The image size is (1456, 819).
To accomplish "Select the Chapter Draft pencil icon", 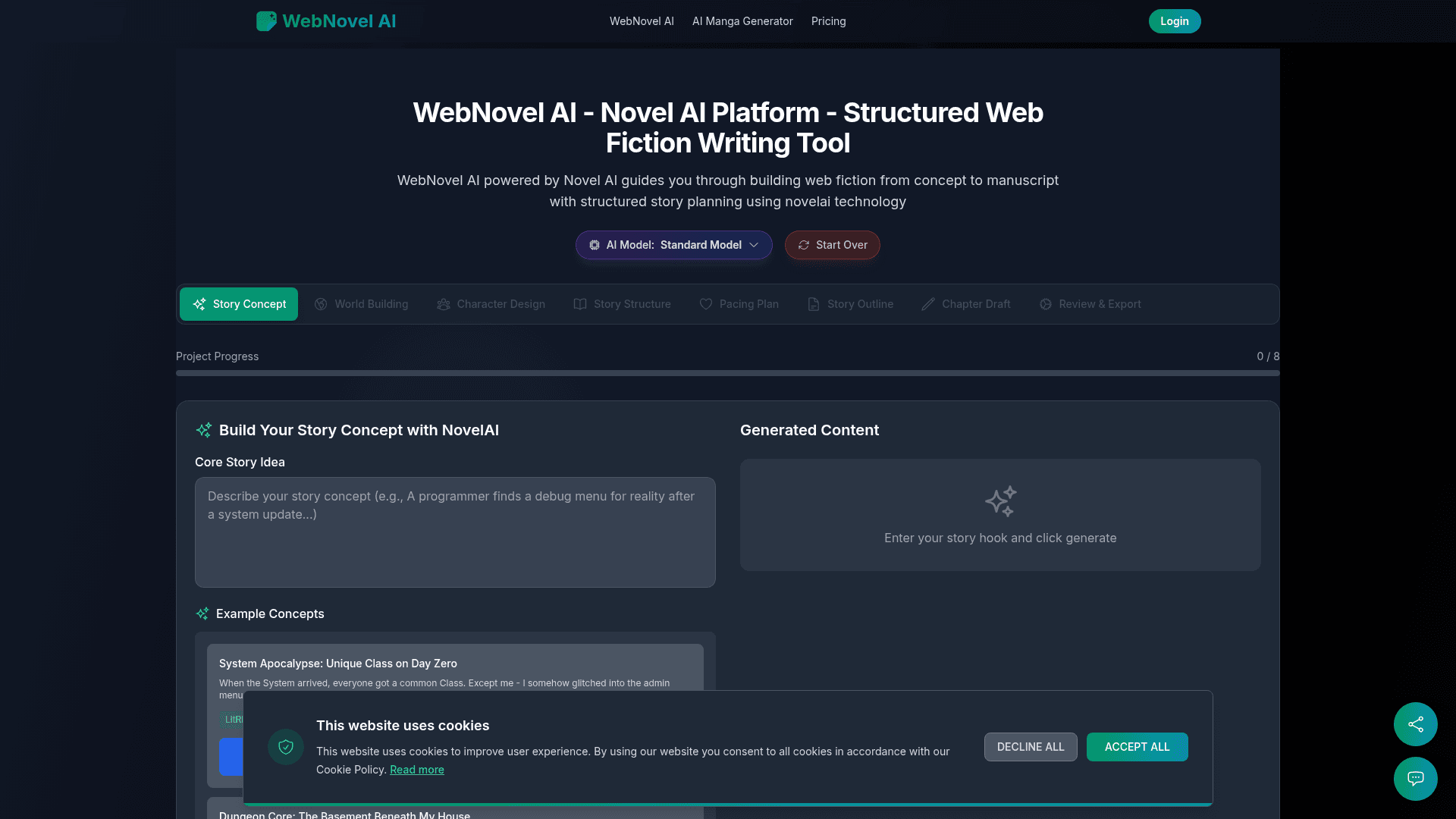I will 927,304.
